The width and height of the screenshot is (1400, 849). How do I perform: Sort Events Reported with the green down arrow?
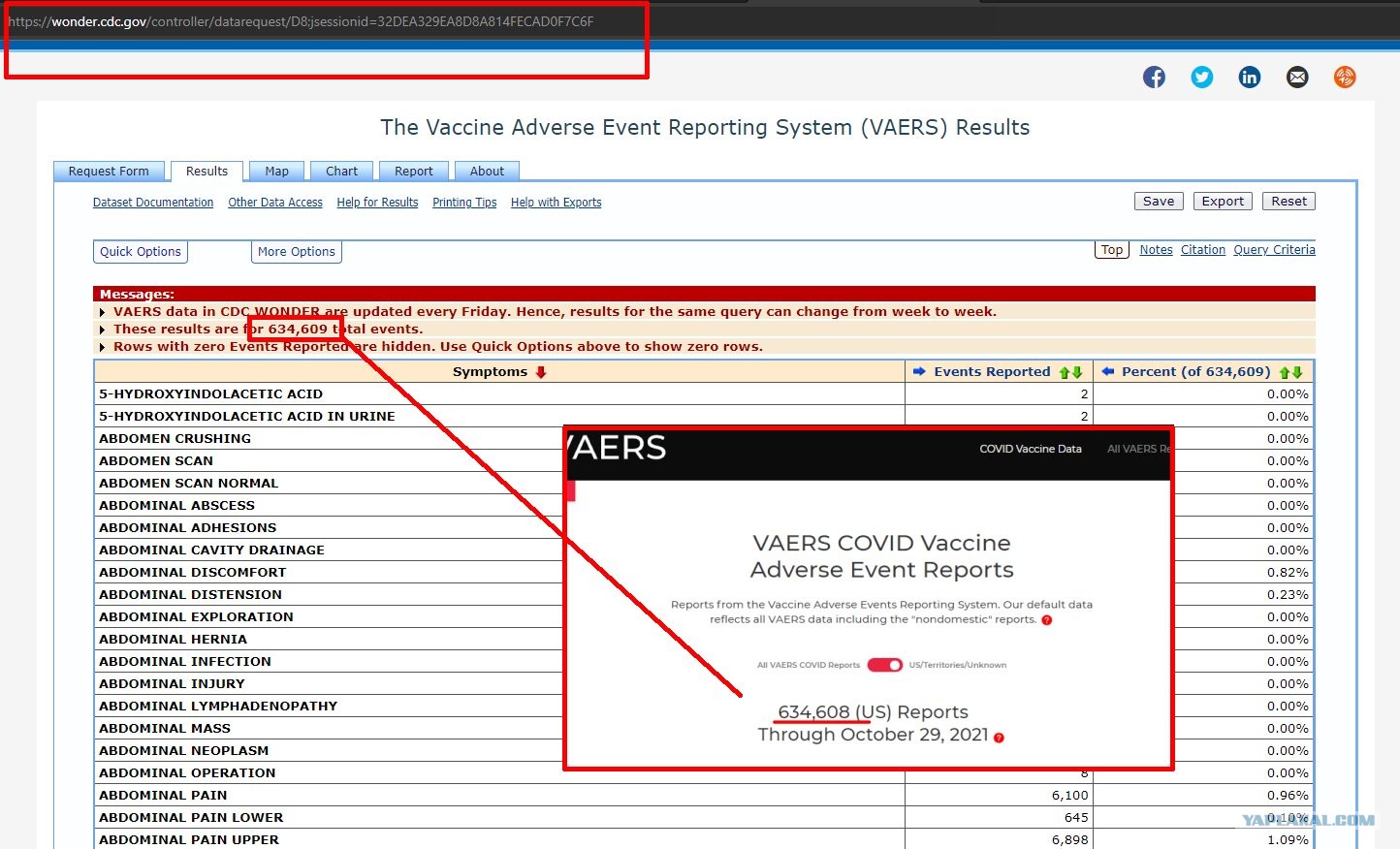point(1077,372)
